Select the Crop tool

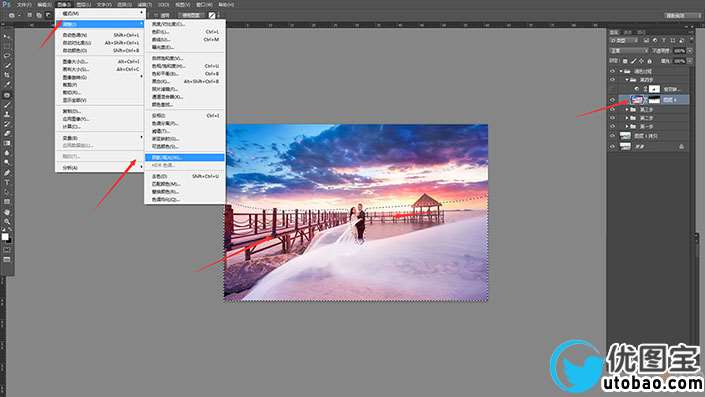pyautogui.click(x=7, y=75)
